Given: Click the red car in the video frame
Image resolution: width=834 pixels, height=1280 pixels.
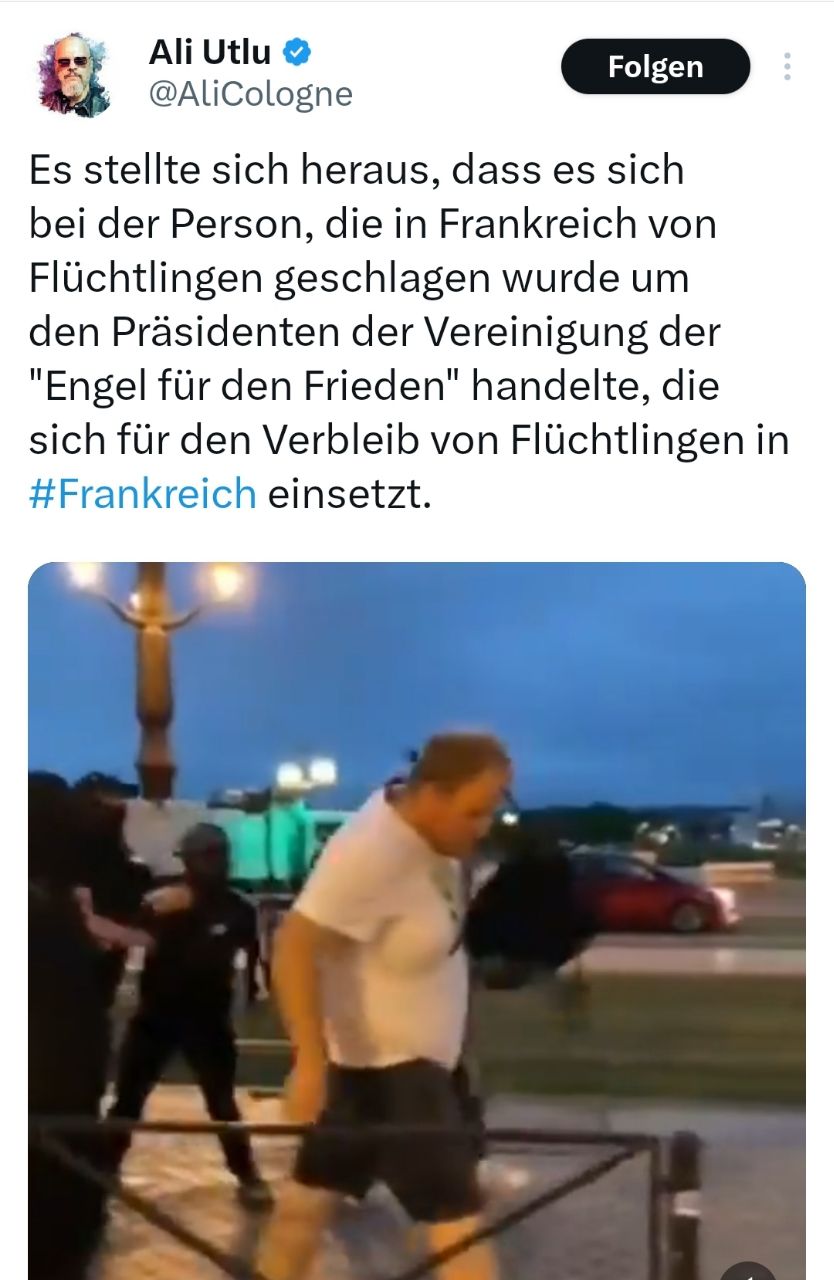Looking at the screenshot, I should click(651, 888).
